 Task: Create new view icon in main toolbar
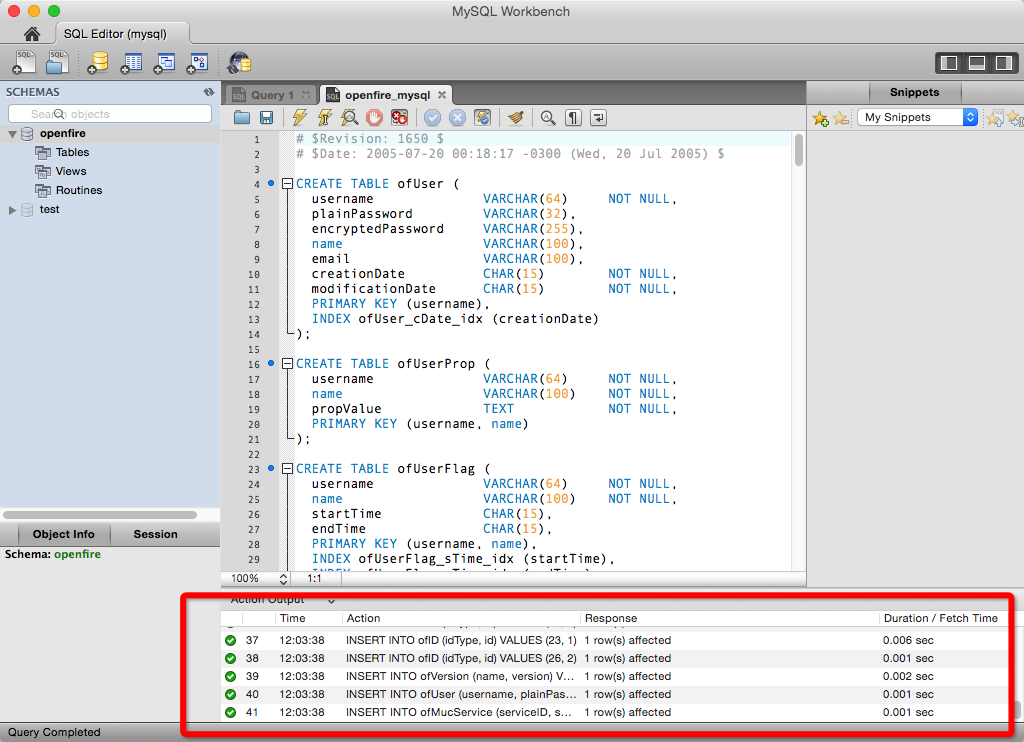[165, 63]
